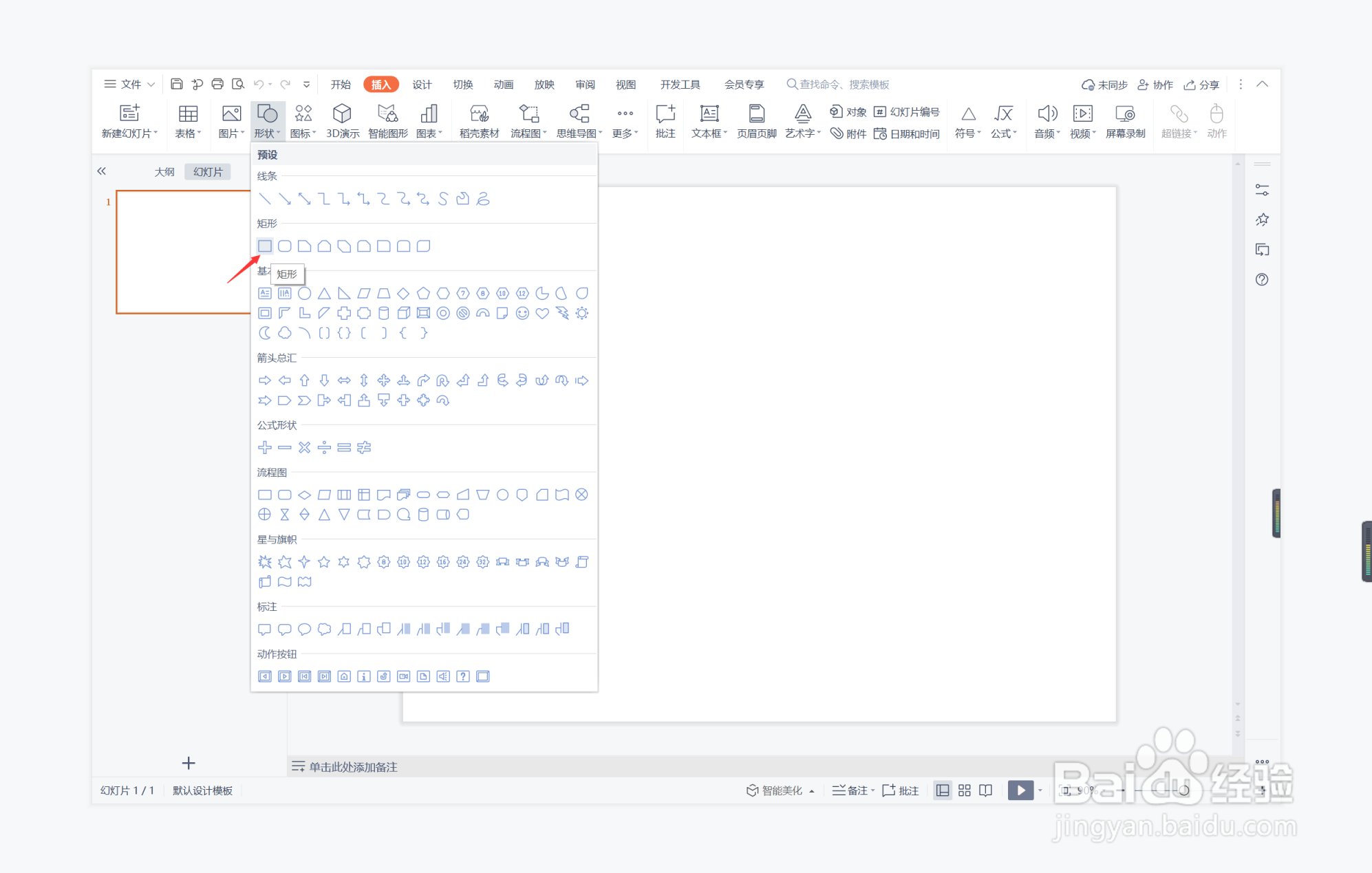Select the cloud callout shape under 标注
The image size is (1372, 873).
324,629
